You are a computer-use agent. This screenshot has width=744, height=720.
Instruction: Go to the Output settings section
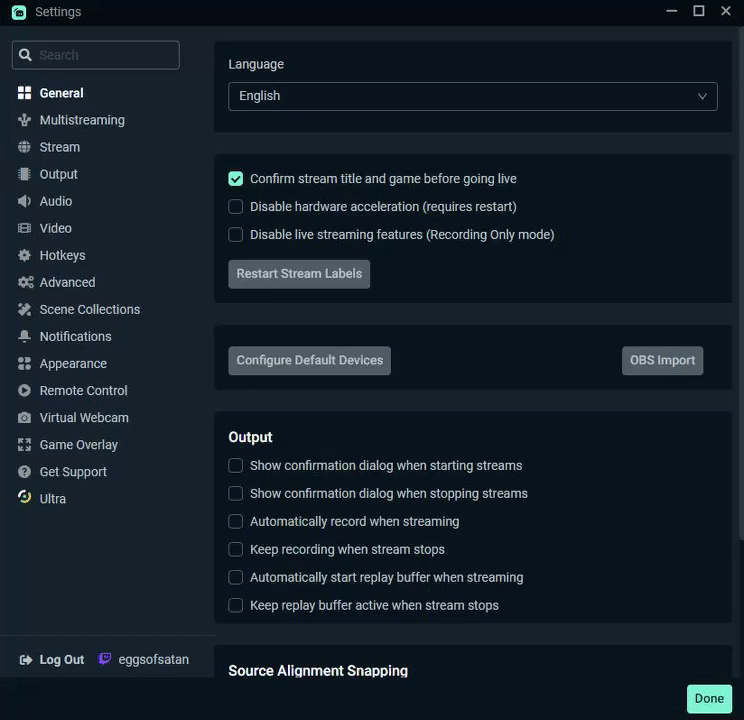point(58,174)
